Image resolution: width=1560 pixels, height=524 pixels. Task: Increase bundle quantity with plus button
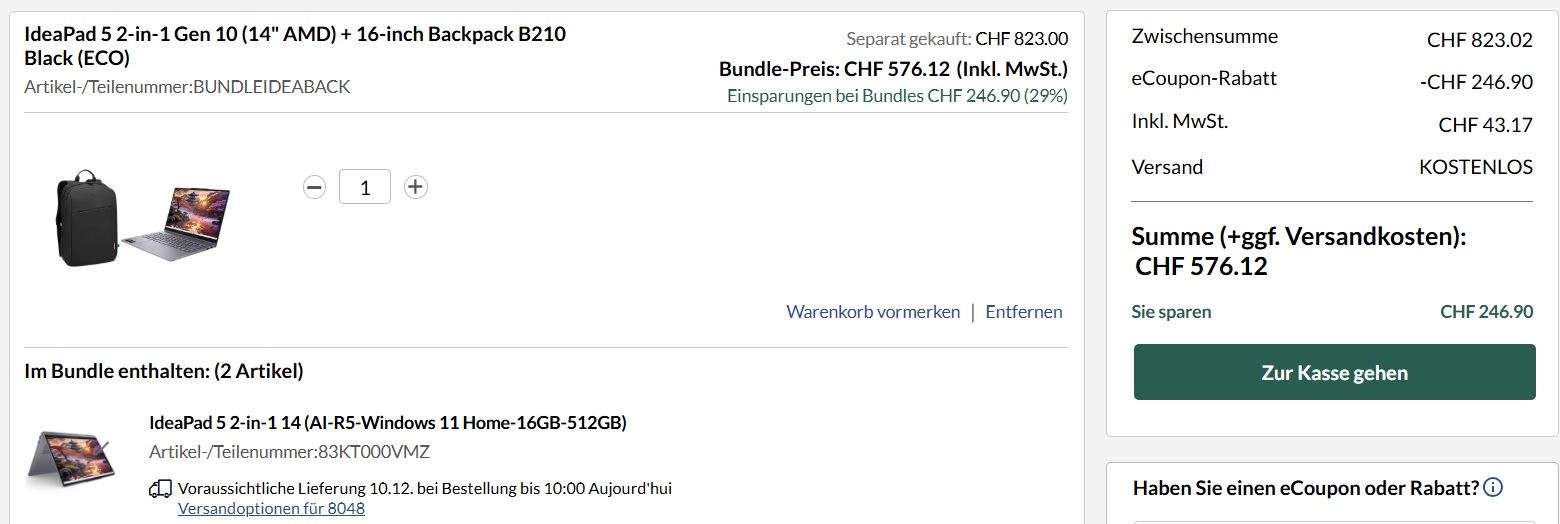pyautogui.click(x=416, y=187)
